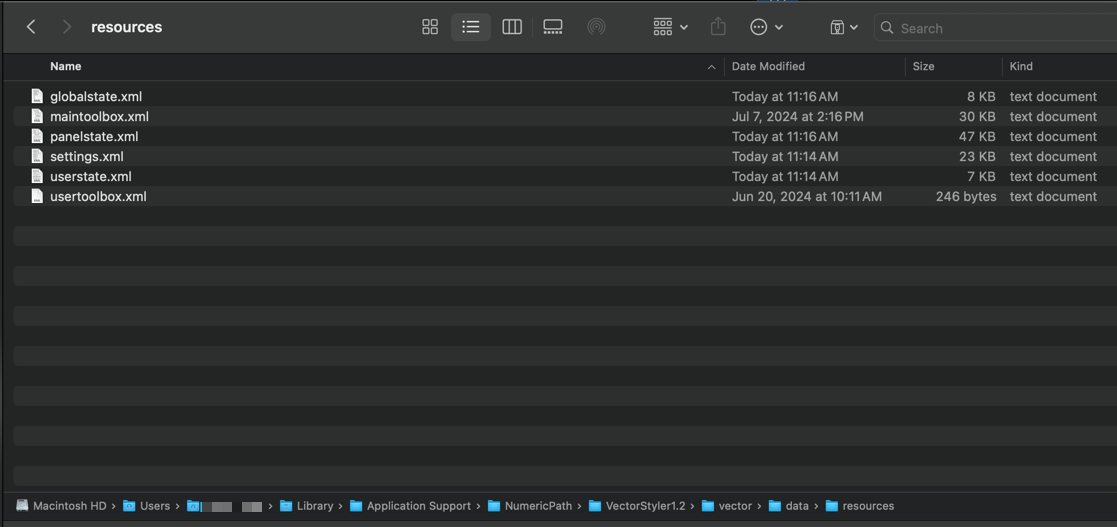Select the usertoolbox.xml file

coord(98,197)
